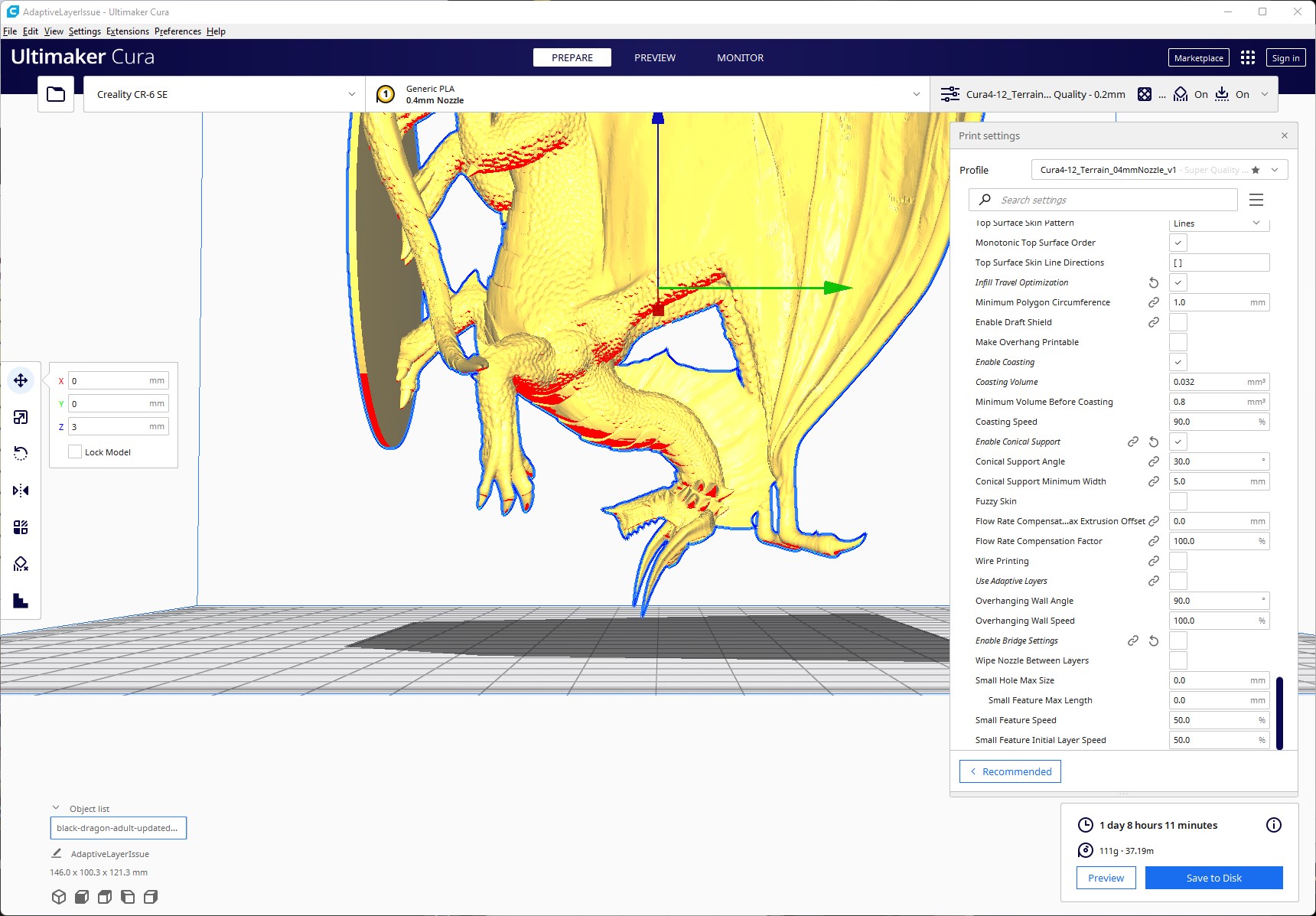Enable Fuzzy Skin checkbox
The image size is (1316, 916).
tap(1178, 501)
